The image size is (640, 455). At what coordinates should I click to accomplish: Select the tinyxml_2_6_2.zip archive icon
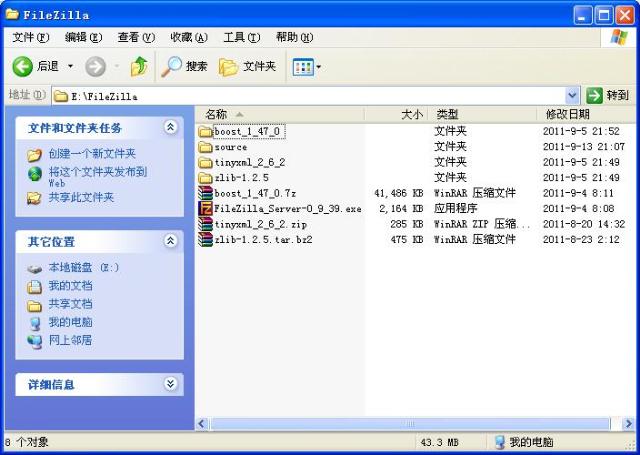click(x=205, y=224)
